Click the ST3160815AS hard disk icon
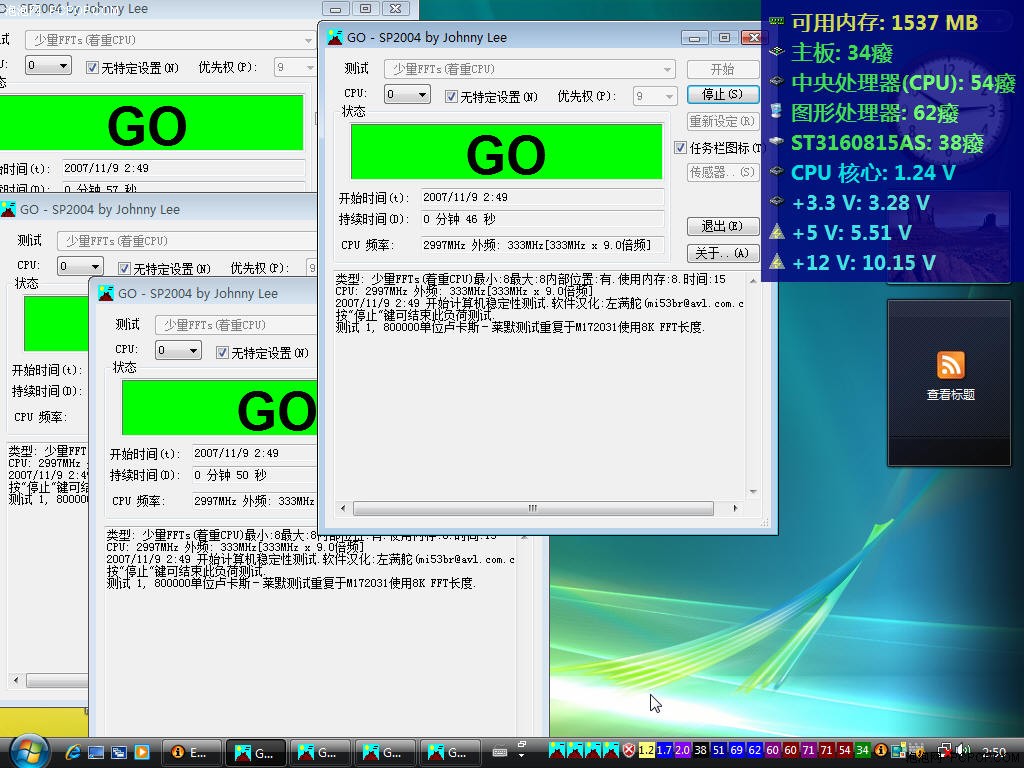The height and width of the screenshot is (768, 1024). (776, 141)
